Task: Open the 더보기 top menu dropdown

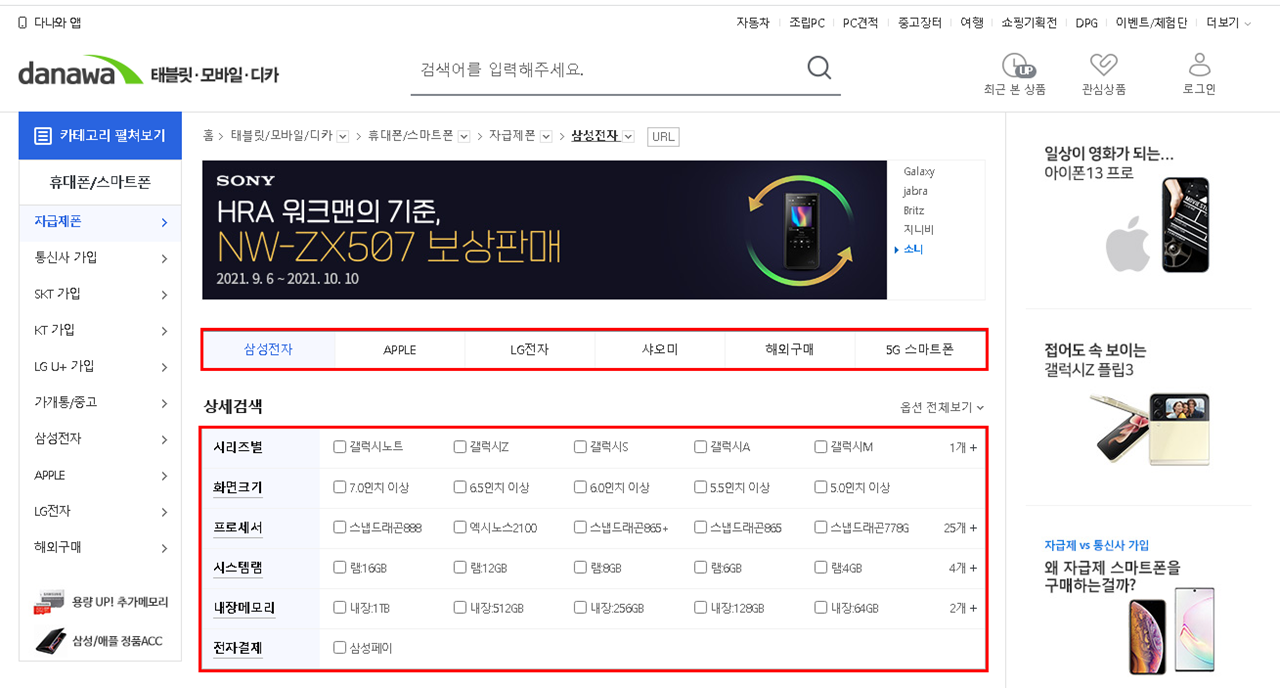Action: point(1228,23)
